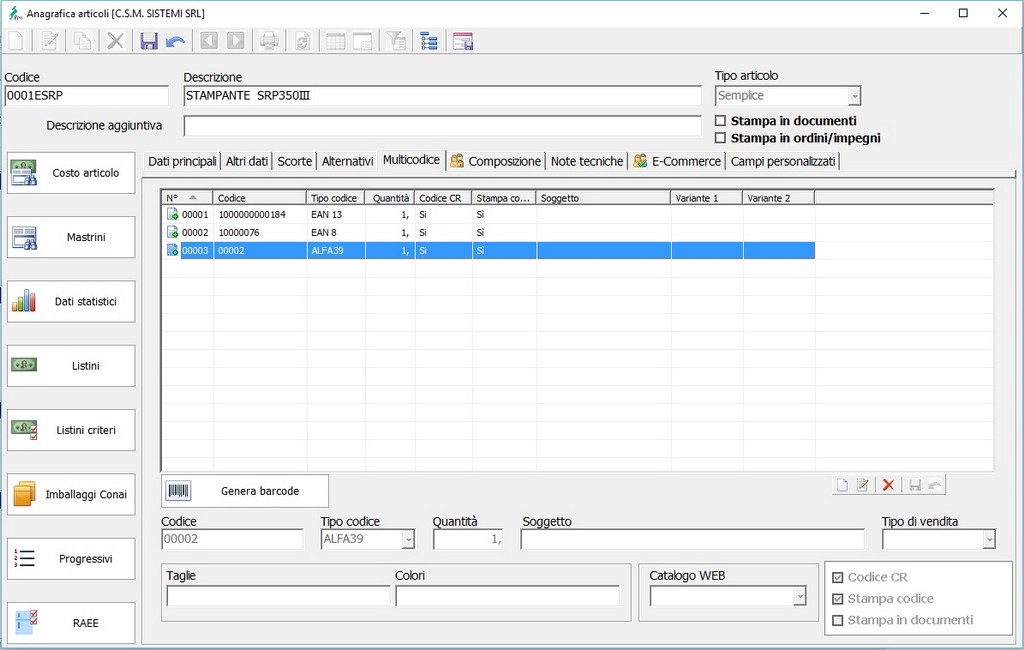Image resolution: width=1024 pixels, height=650 pixels.
Task: Go to the next record arrow
Action: [x=236, y=41]
